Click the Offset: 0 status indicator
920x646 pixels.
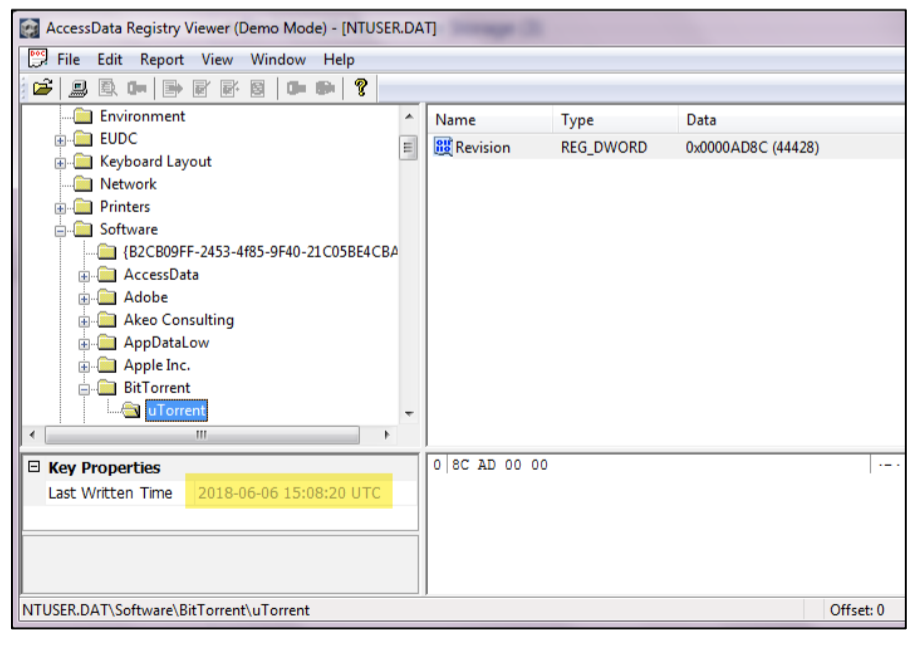[857, 610]
